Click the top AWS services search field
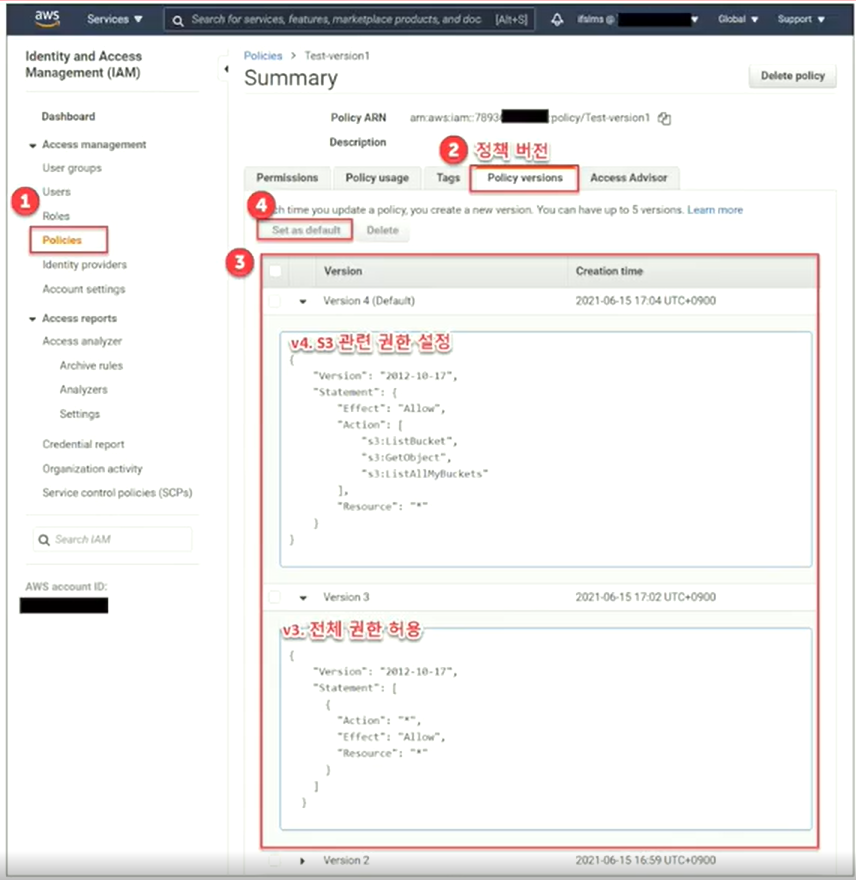Viewport: 856px width, 880px height. pos(349,20)
